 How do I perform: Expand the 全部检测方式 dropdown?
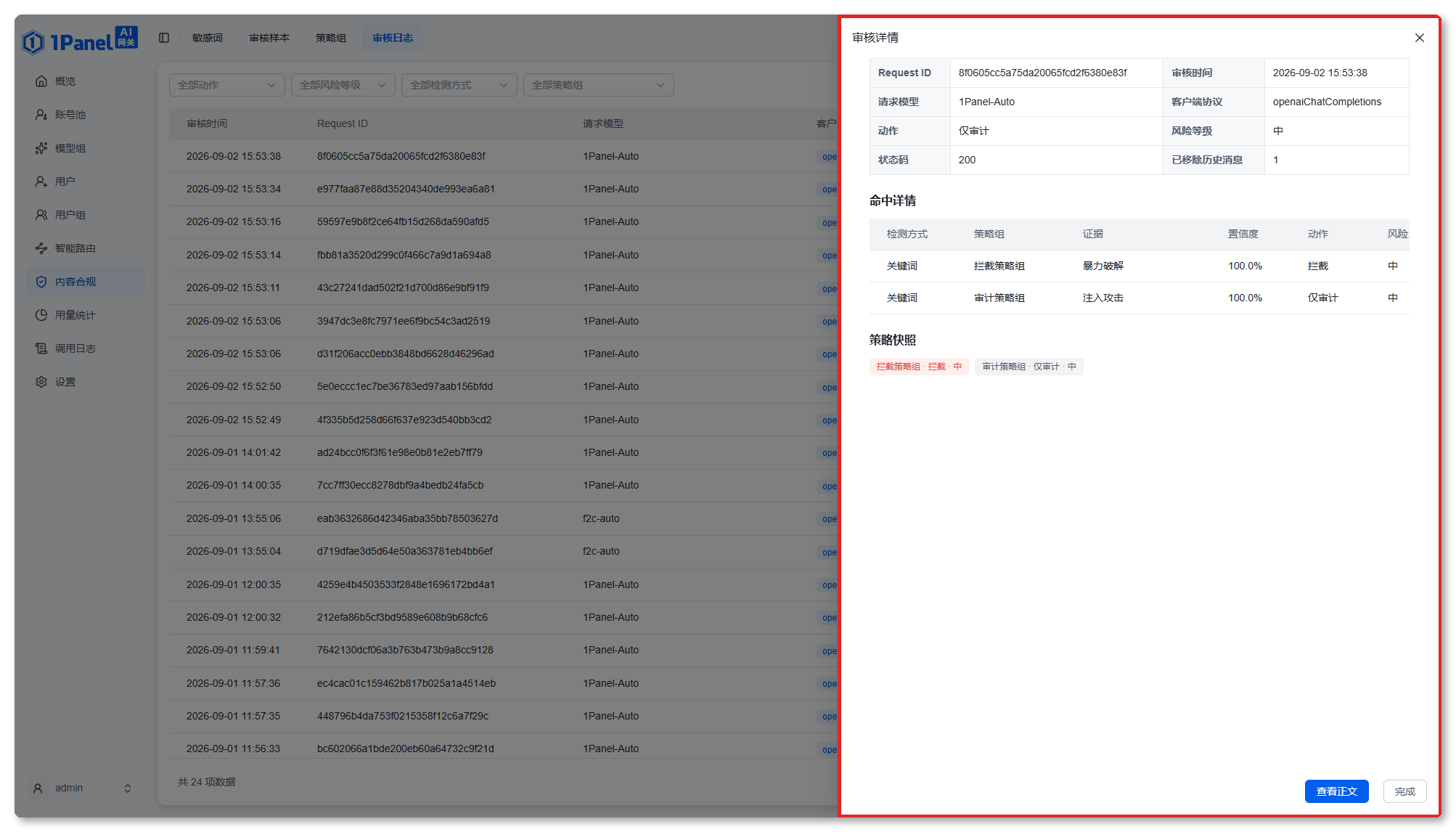(x=459, y=85)
